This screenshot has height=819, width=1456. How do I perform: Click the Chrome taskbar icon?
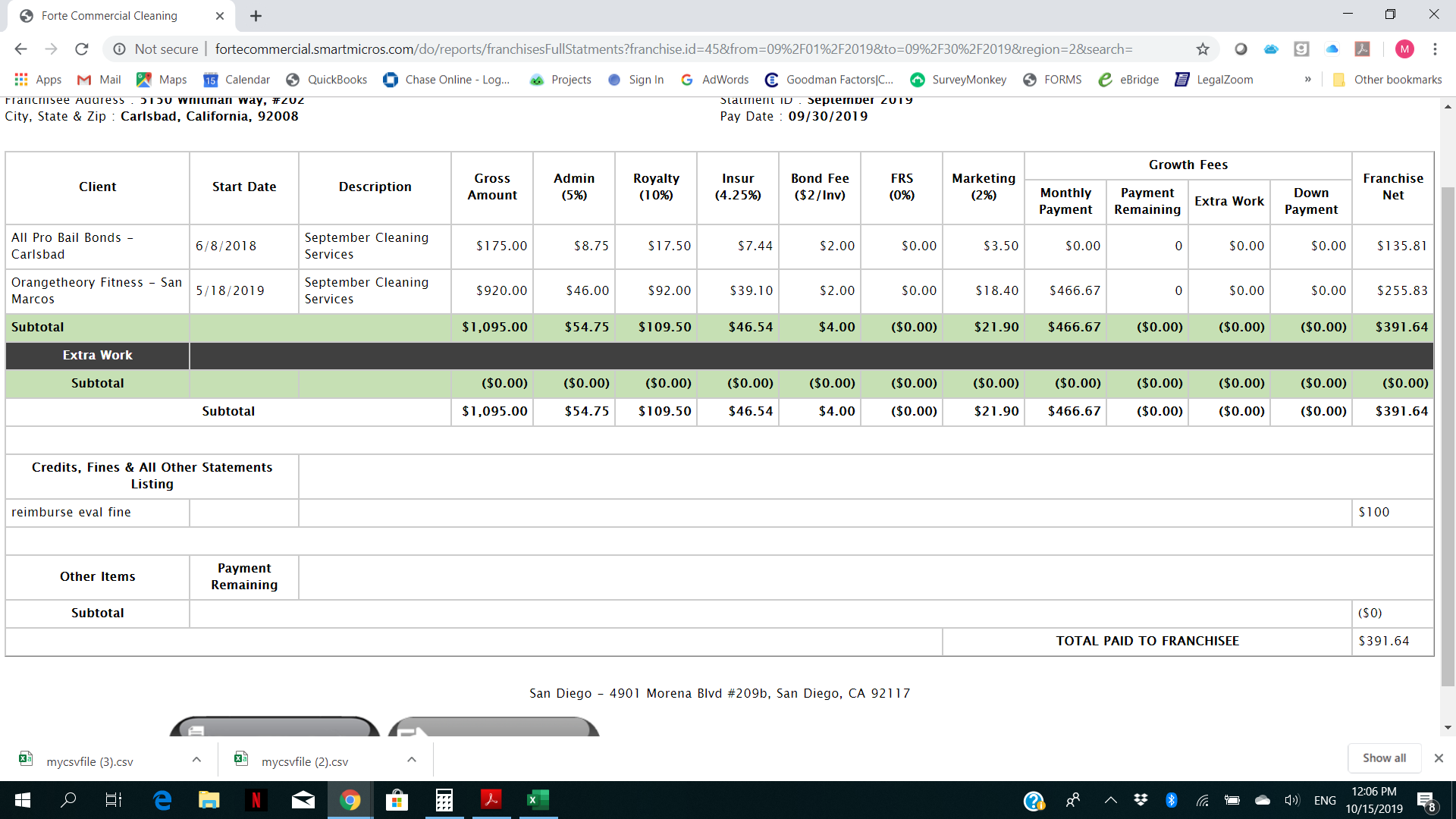(x=350, y=800)
